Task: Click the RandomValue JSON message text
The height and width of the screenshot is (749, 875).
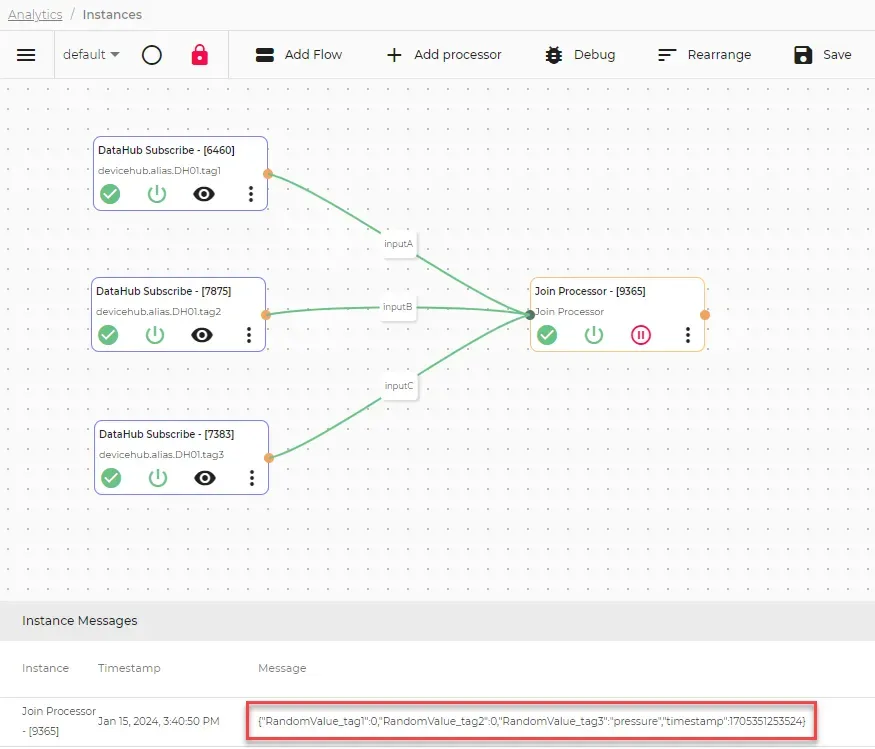Action: (532, 721)
